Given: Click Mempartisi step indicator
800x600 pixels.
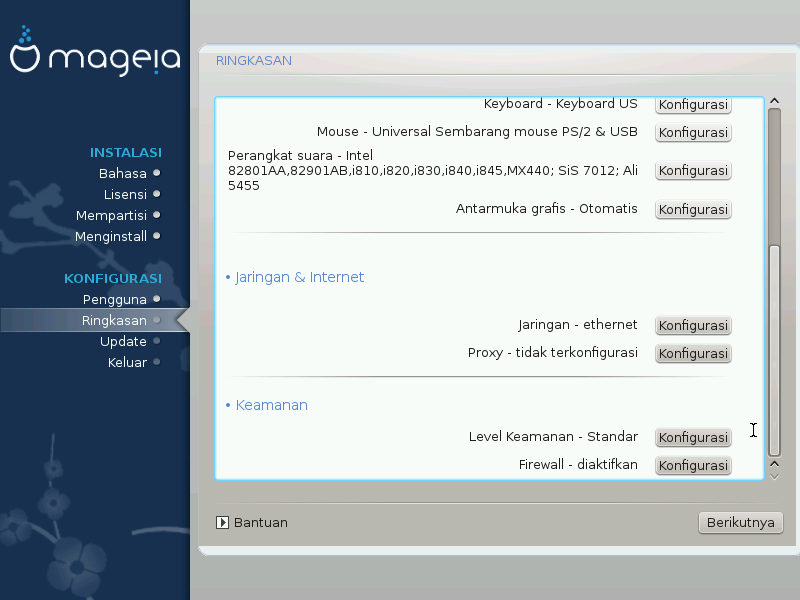Looking at the screenshot, I should 156,215.
